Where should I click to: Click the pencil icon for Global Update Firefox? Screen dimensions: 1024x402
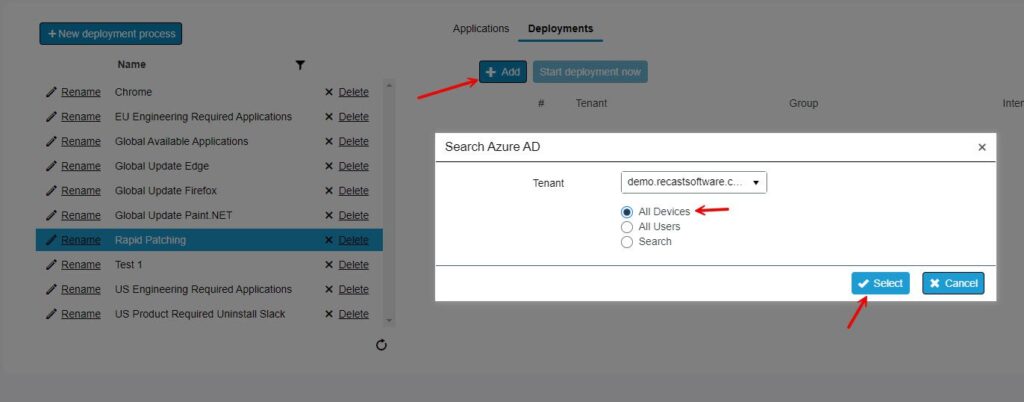pos(51,191)
